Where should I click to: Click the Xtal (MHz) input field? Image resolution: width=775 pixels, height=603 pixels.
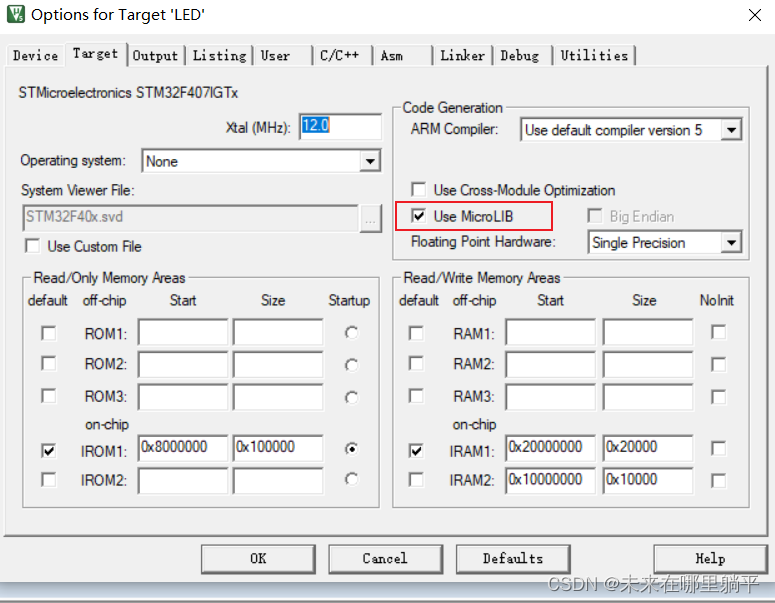(341, 127)
